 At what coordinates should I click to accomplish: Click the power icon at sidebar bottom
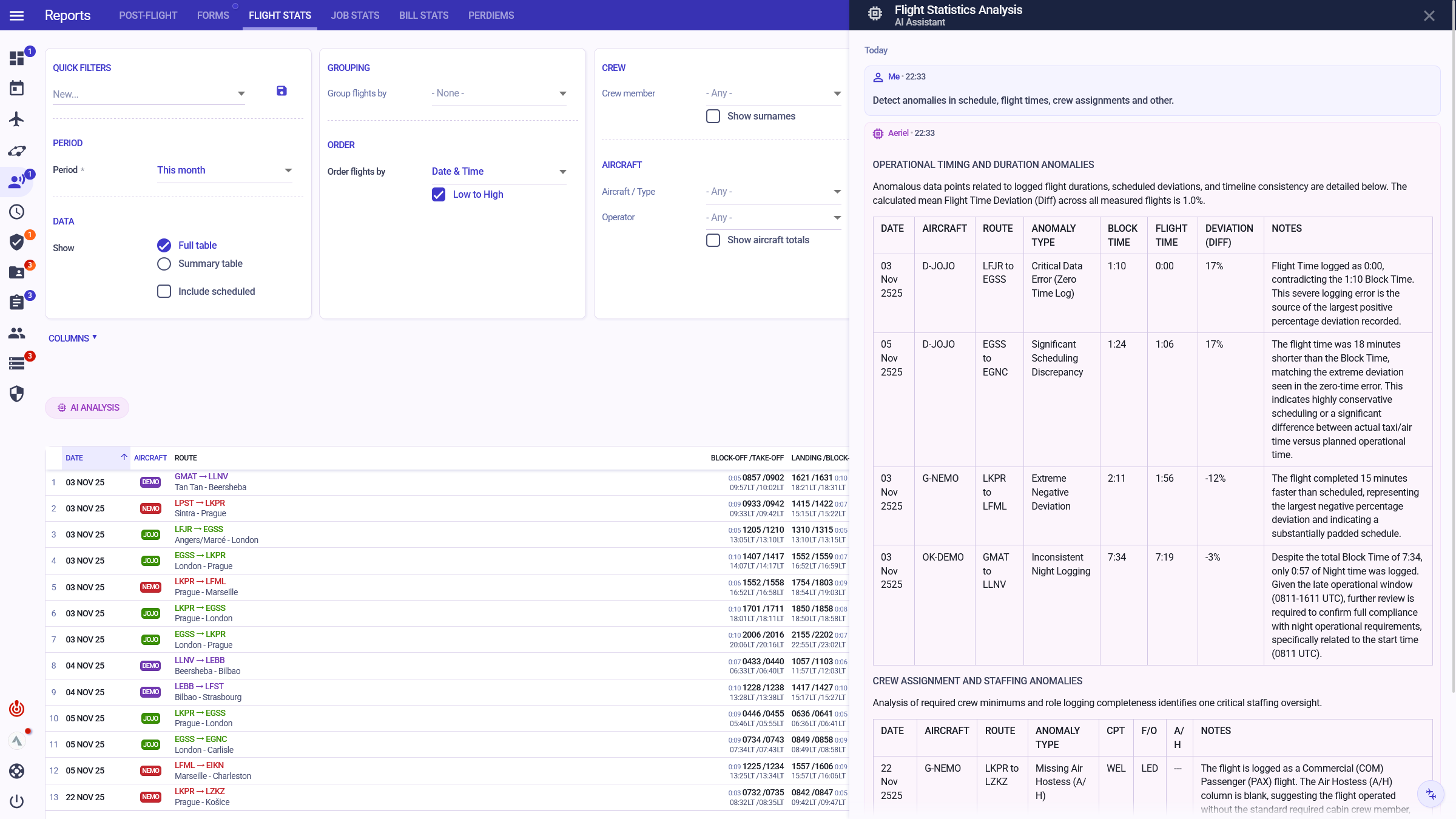pyautogui.click(x=16, y=801)
